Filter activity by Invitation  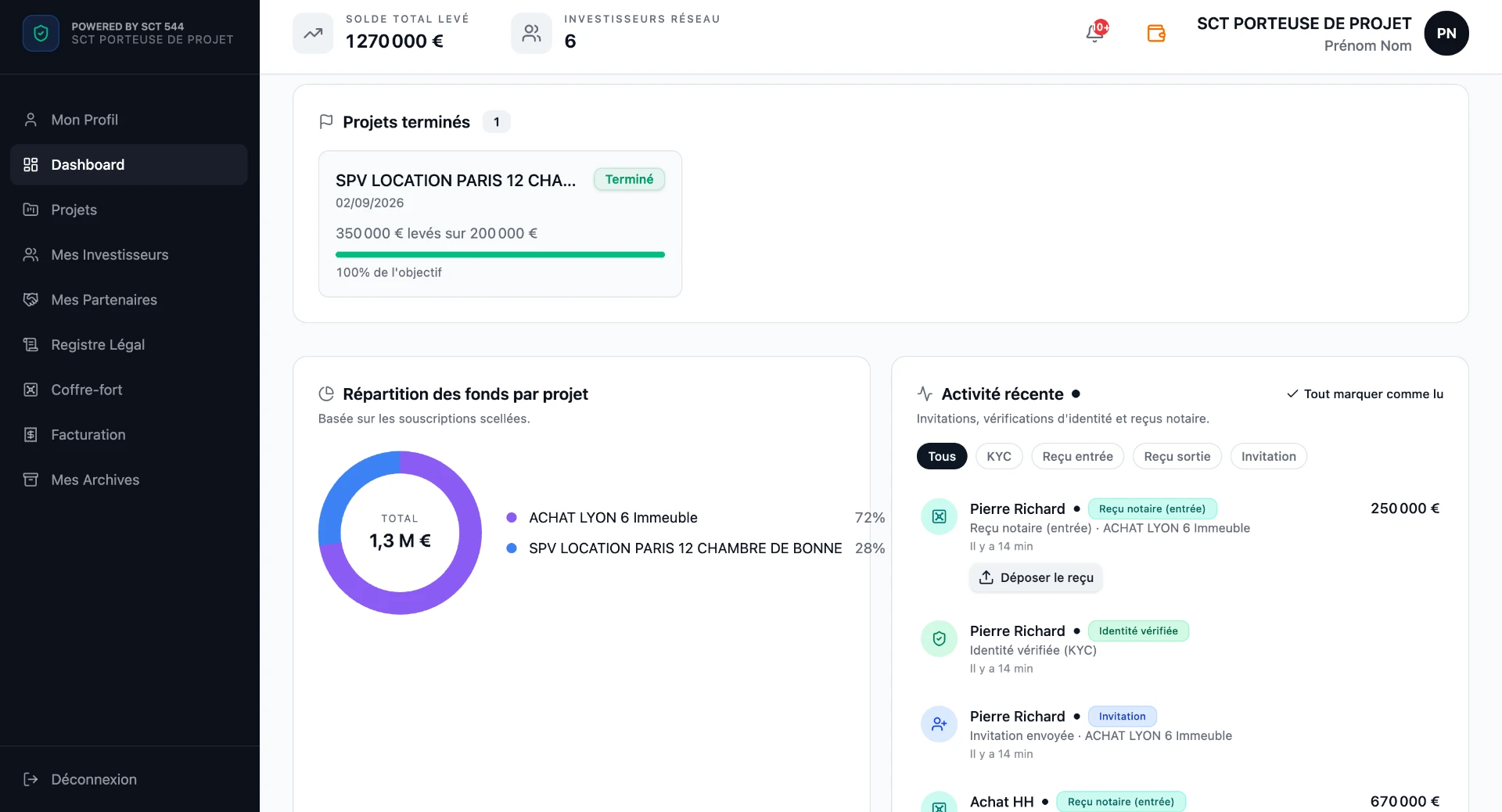1268,456
